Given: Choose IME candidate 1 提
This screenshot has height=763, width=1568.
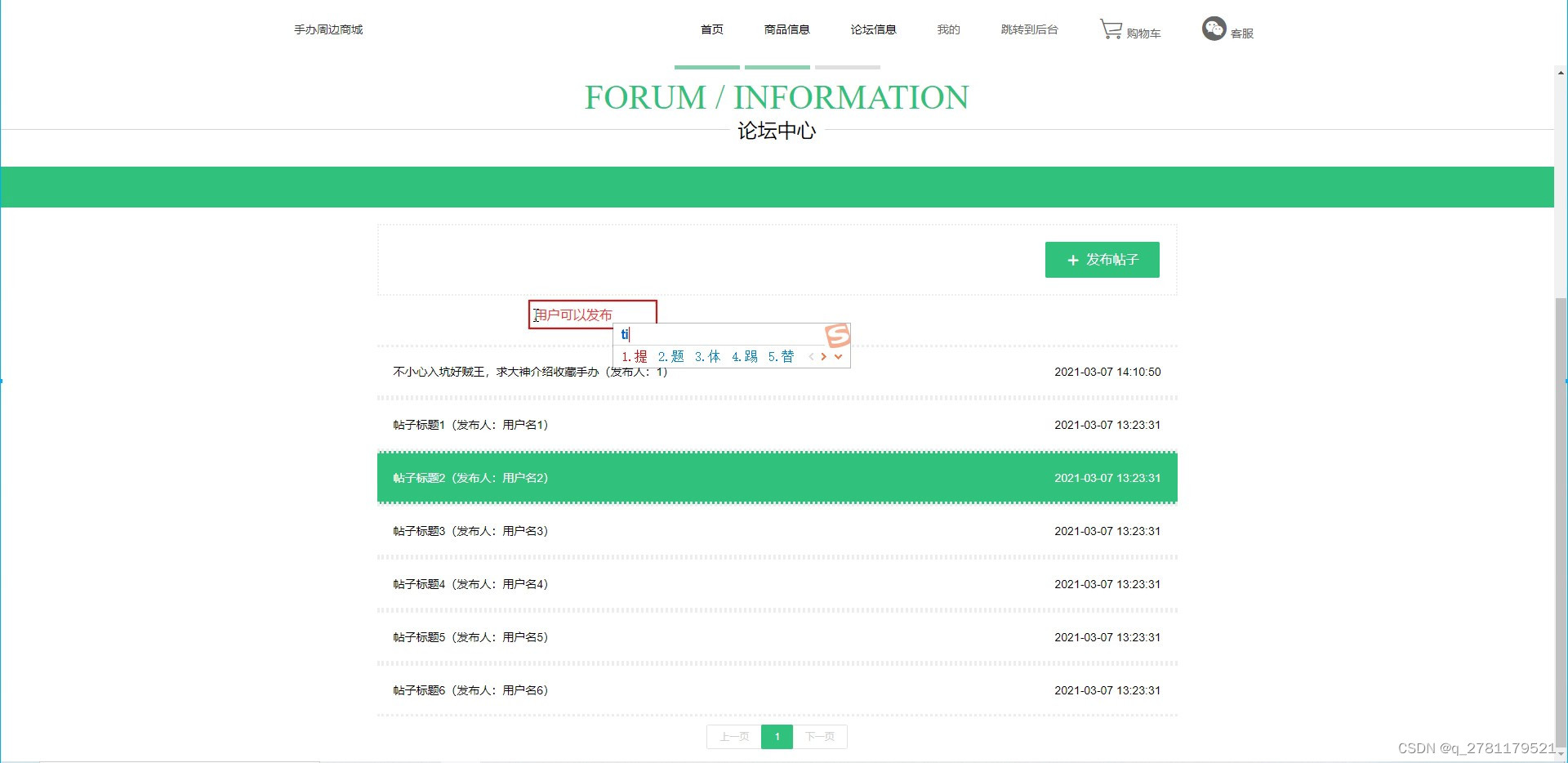Looking at the screenshot, I should pyautogui.click(x=635, y=356).
